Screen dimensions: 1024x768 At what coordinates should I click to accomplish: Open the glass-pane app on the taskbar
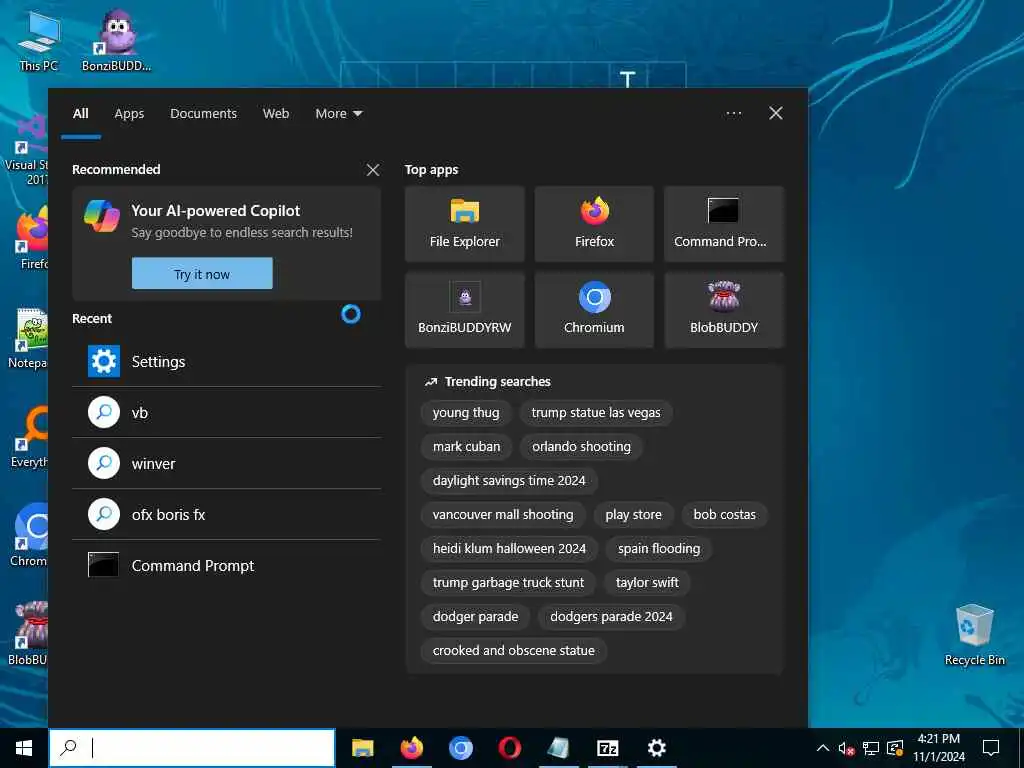coord(558,748)
